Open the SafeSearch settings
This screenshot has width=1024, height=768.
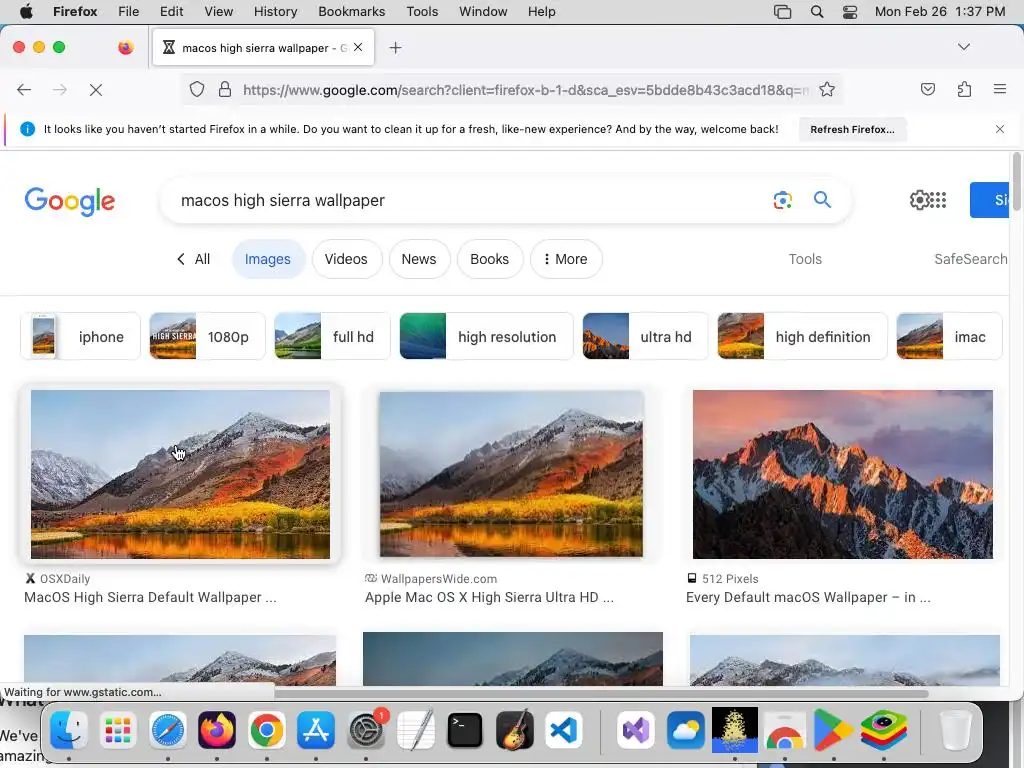tap(971, 259)
